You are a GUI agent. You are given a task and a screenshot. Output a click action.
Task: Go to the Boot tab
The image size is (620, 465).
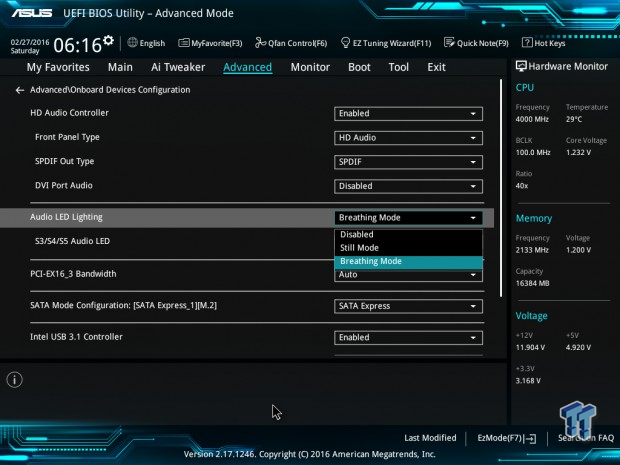pyautogui.click(x=359, y=67)
